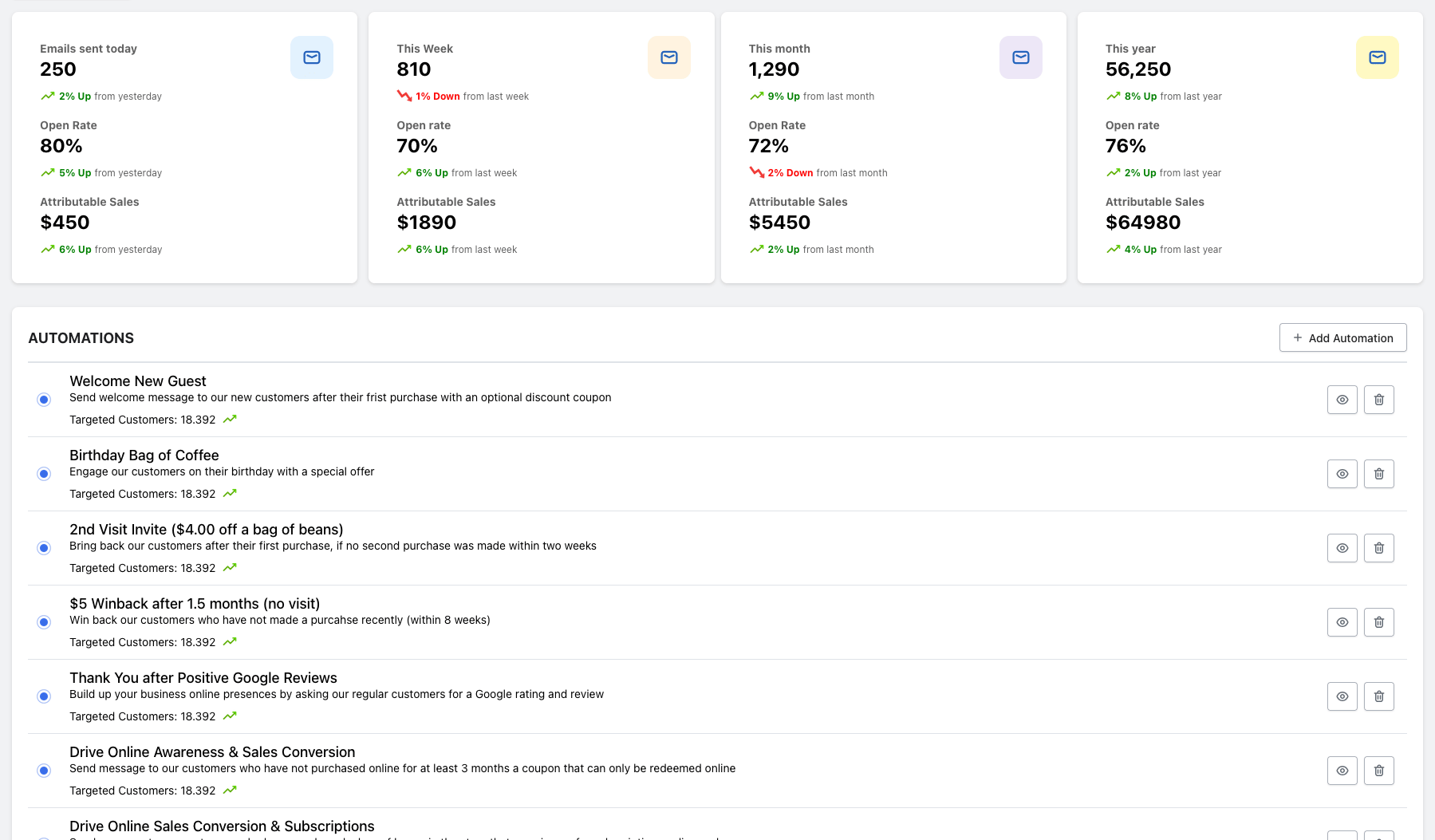Delete the Welcome New Guest automation
Image resolution: width=1435 pixels, height=840 pixels.
1378,400
